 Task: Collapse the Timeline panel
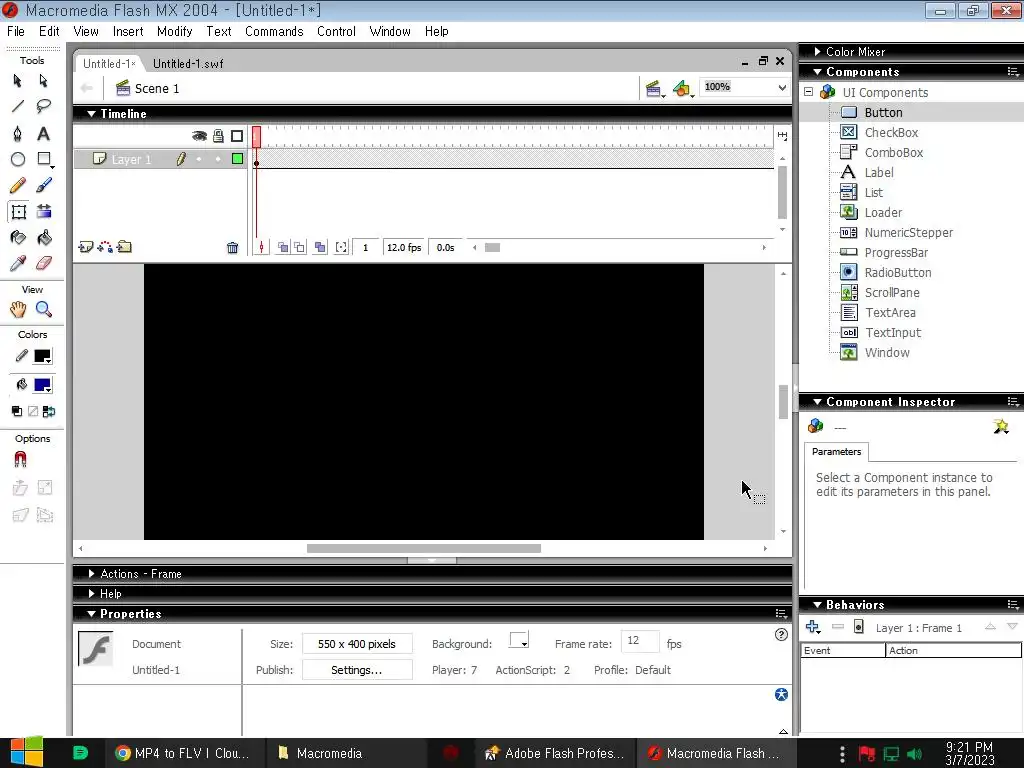tap(91, 114)
